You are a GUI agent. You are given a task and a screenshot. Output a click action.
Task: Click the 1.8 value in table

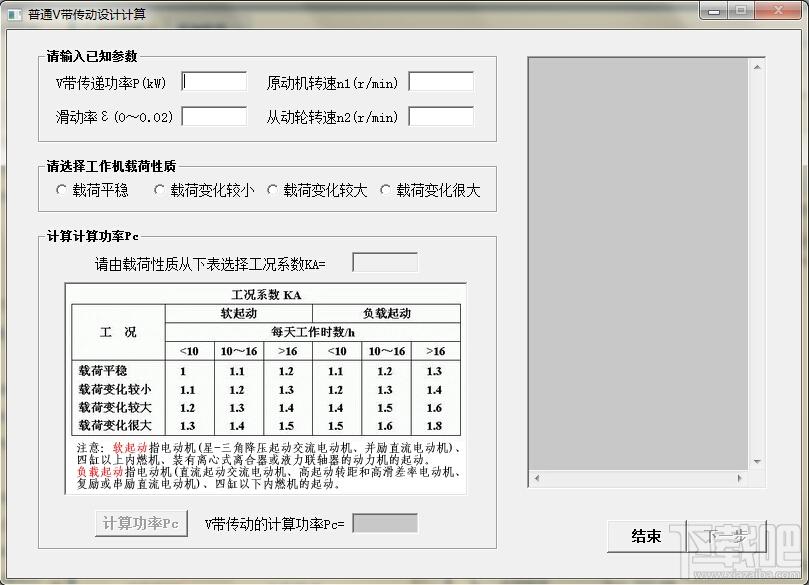pos(434,426)
